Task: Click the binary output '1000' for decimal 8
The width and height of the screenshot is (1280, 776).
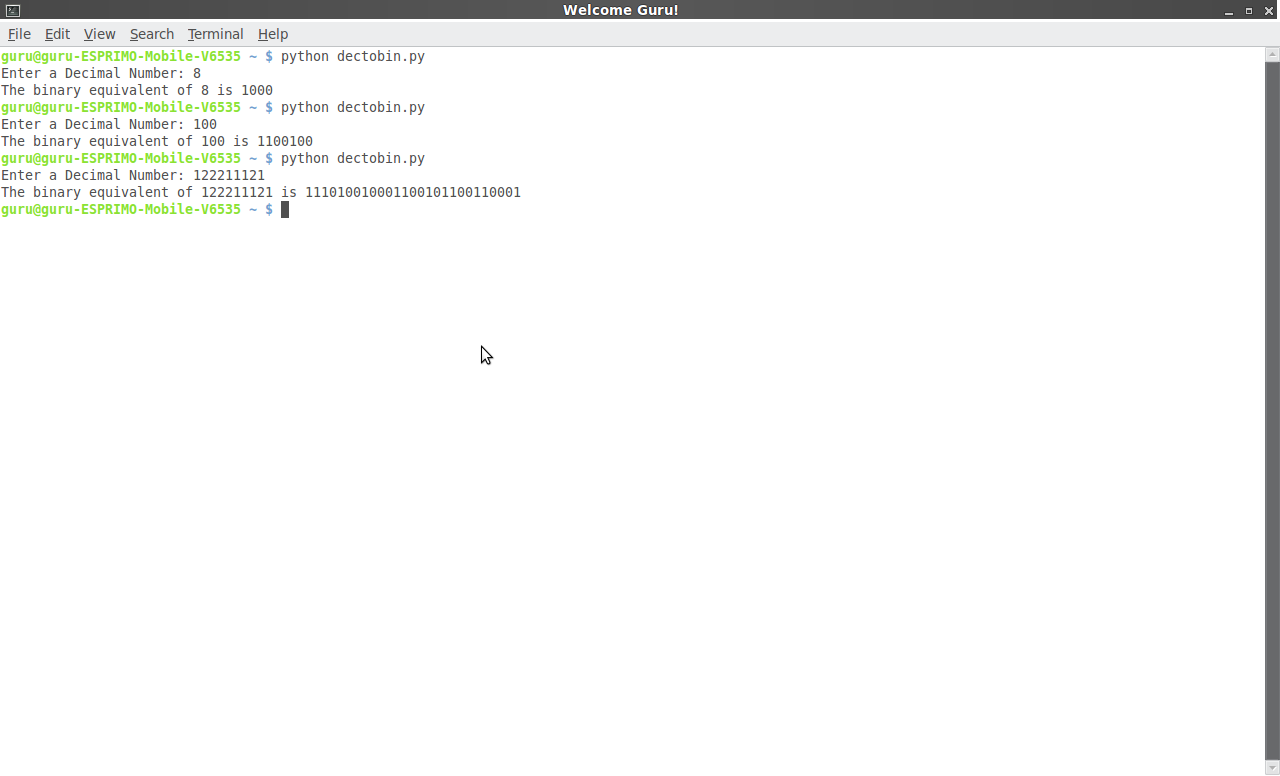Action: 258,90
